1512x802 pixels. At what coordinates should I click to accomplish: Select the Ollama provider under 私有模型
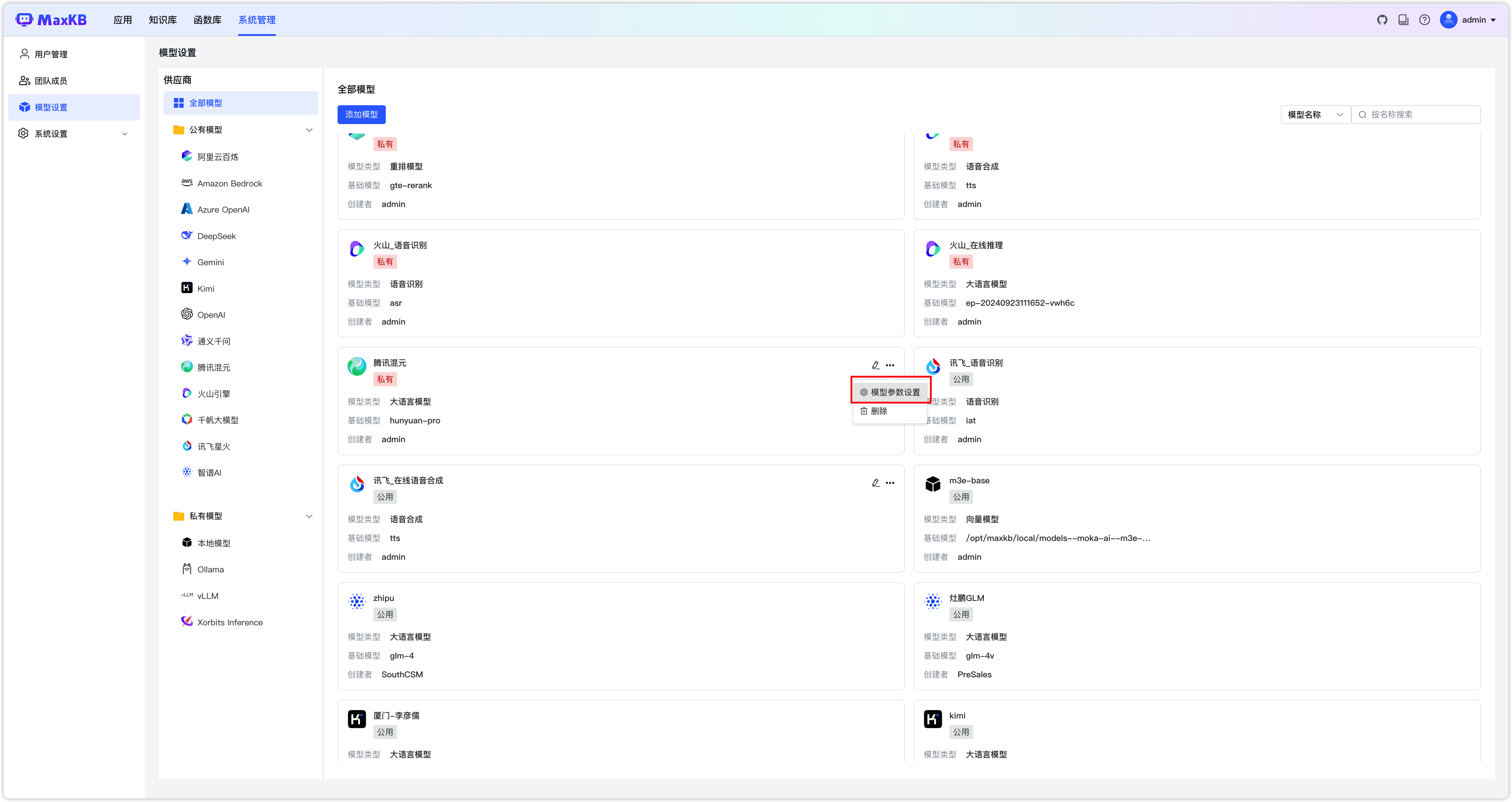click(x=210, y=569)
